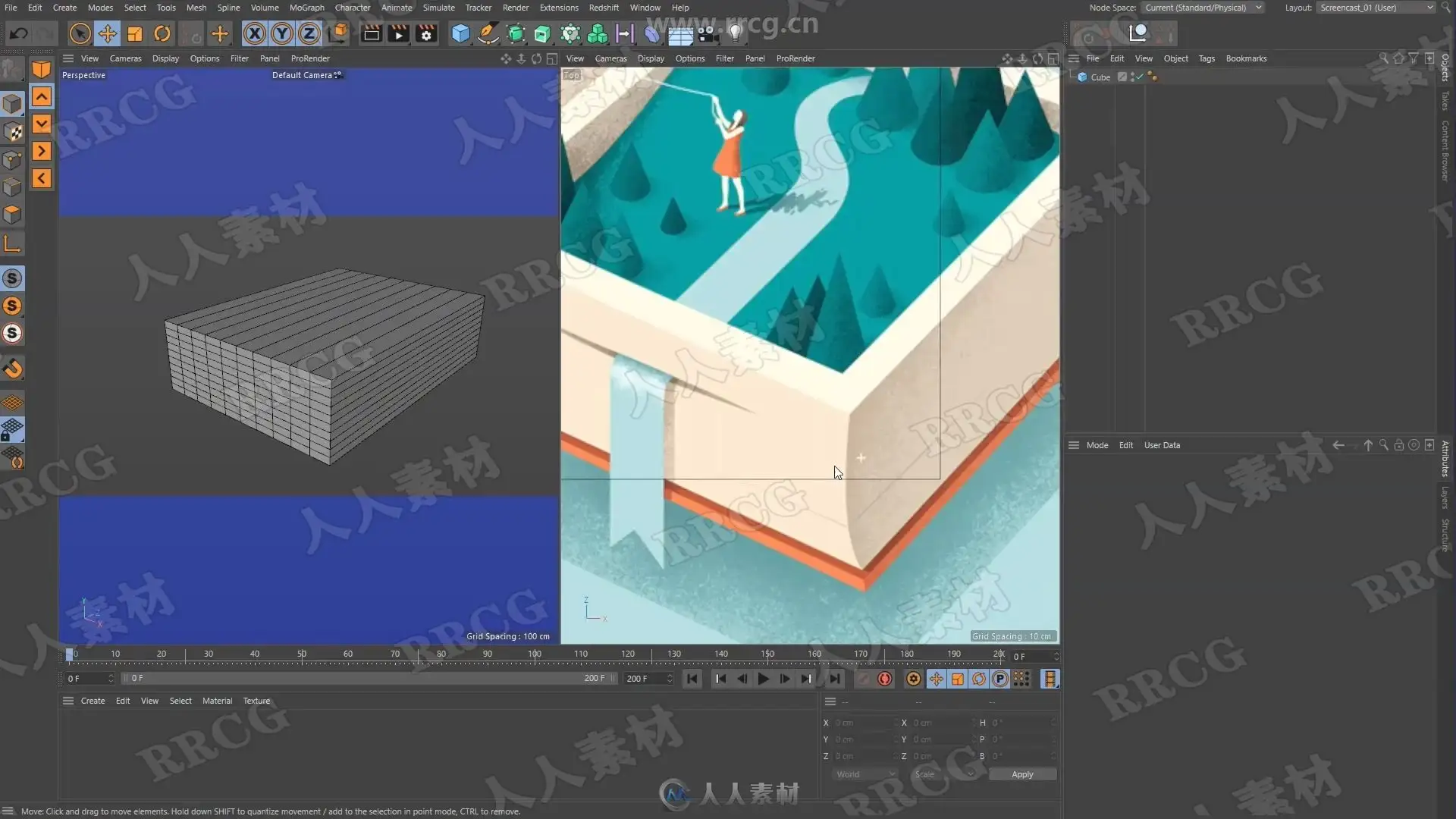The height and width of the screenshot is (819, 1456).
Task: Open the Layout dropdown
Action: pos(1376,8)
